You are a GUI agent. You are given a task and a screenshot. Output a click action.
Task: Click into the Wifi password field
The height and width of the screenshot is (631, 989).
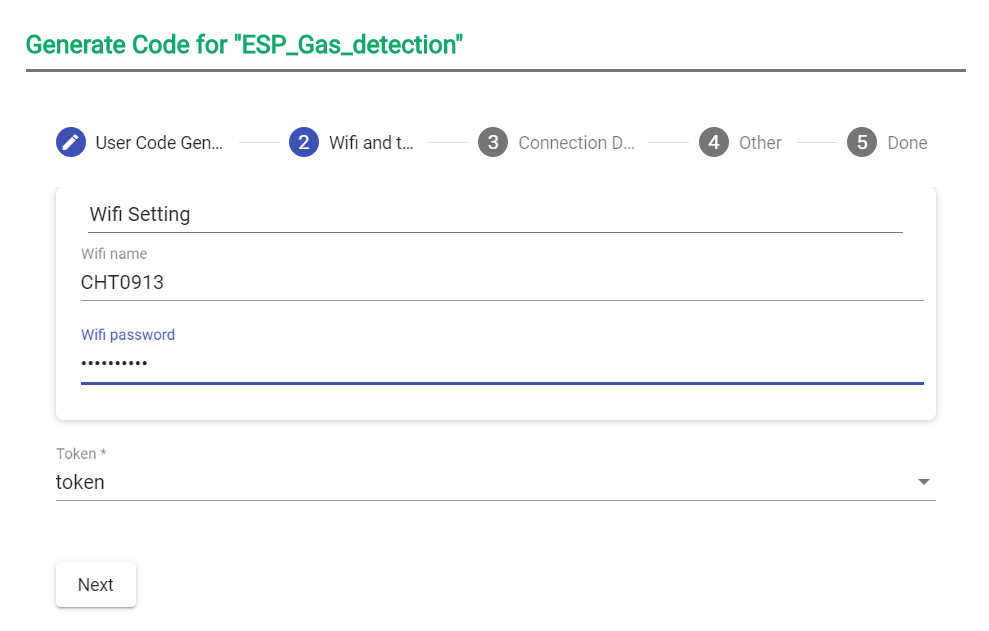tap(500, 363)
